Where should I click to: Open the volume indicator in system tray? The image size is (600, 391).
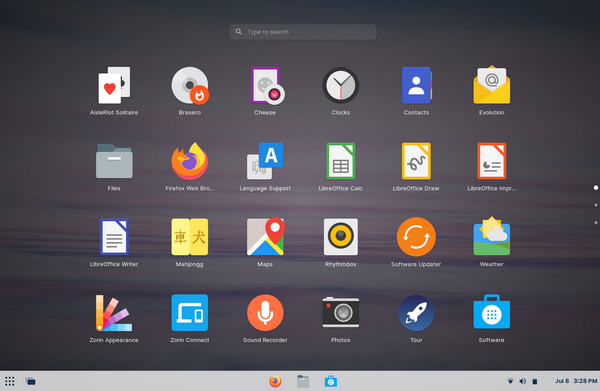click(x=522, y=381)
